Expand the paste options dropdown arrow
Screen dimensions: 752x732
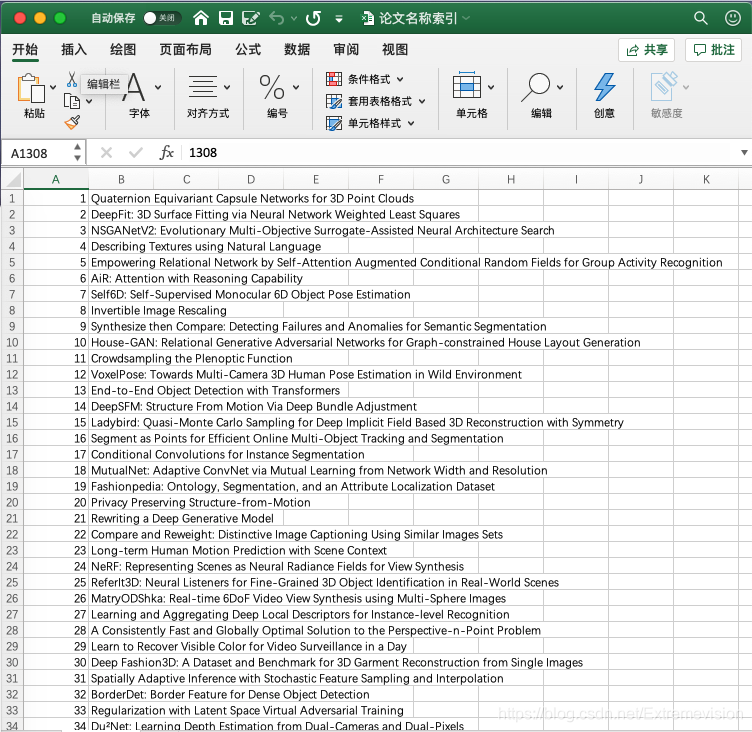53,87
